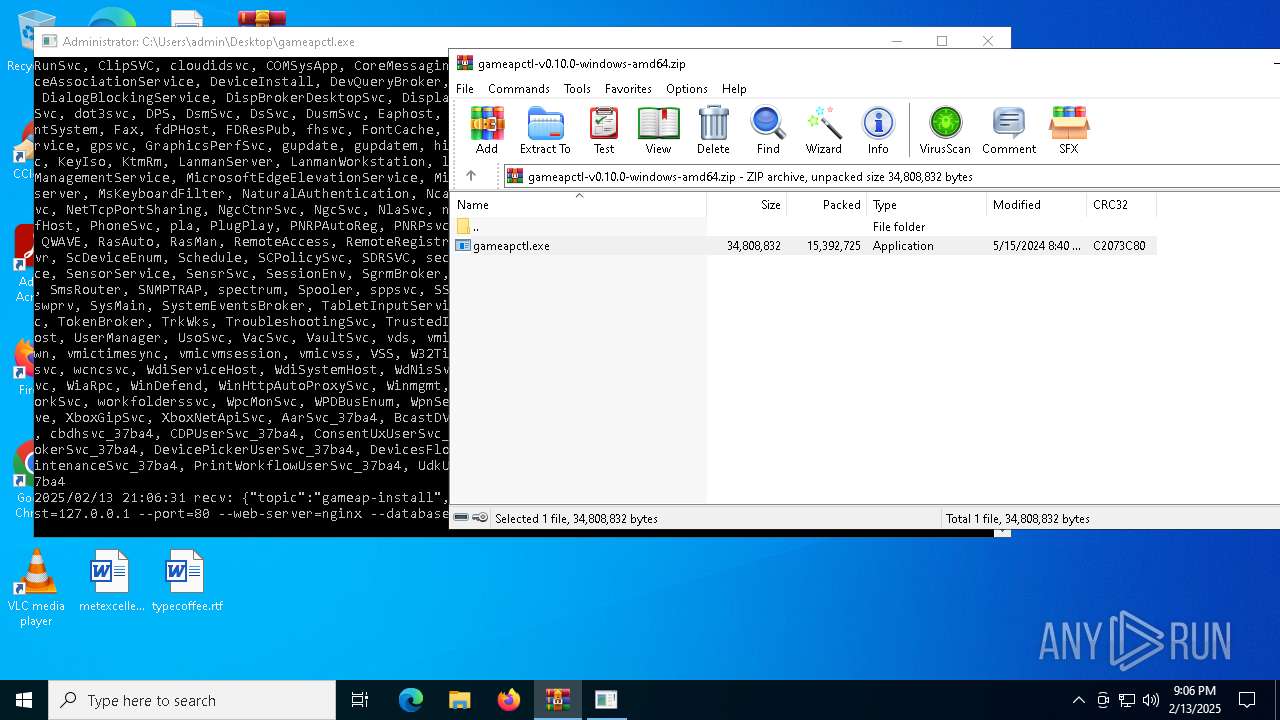
Task: Open notification center icon
Action: pos(1247,700)
